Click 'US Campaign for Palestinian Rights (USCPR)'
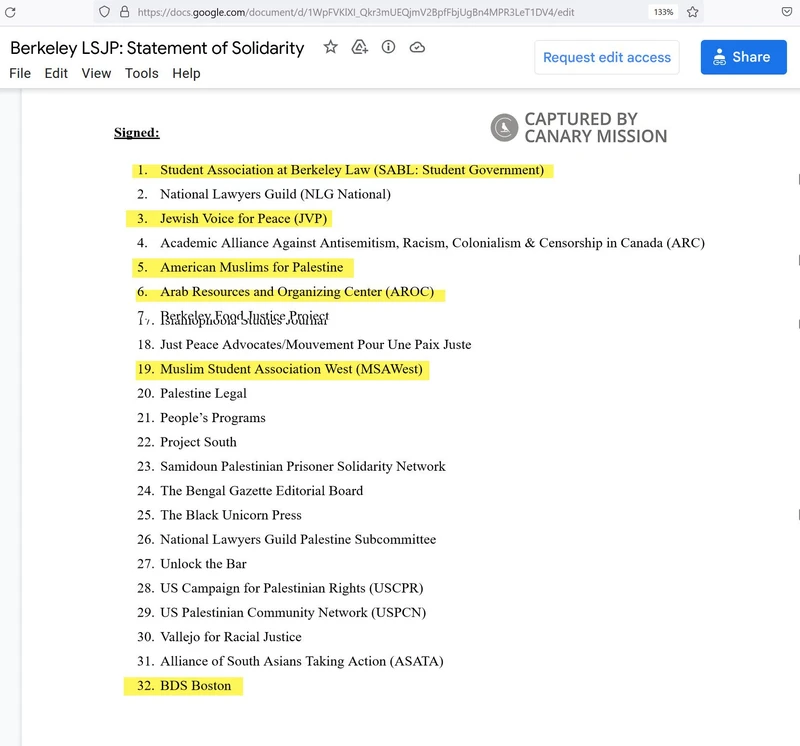This screenshot has height=746, width=800. point(292,588)
